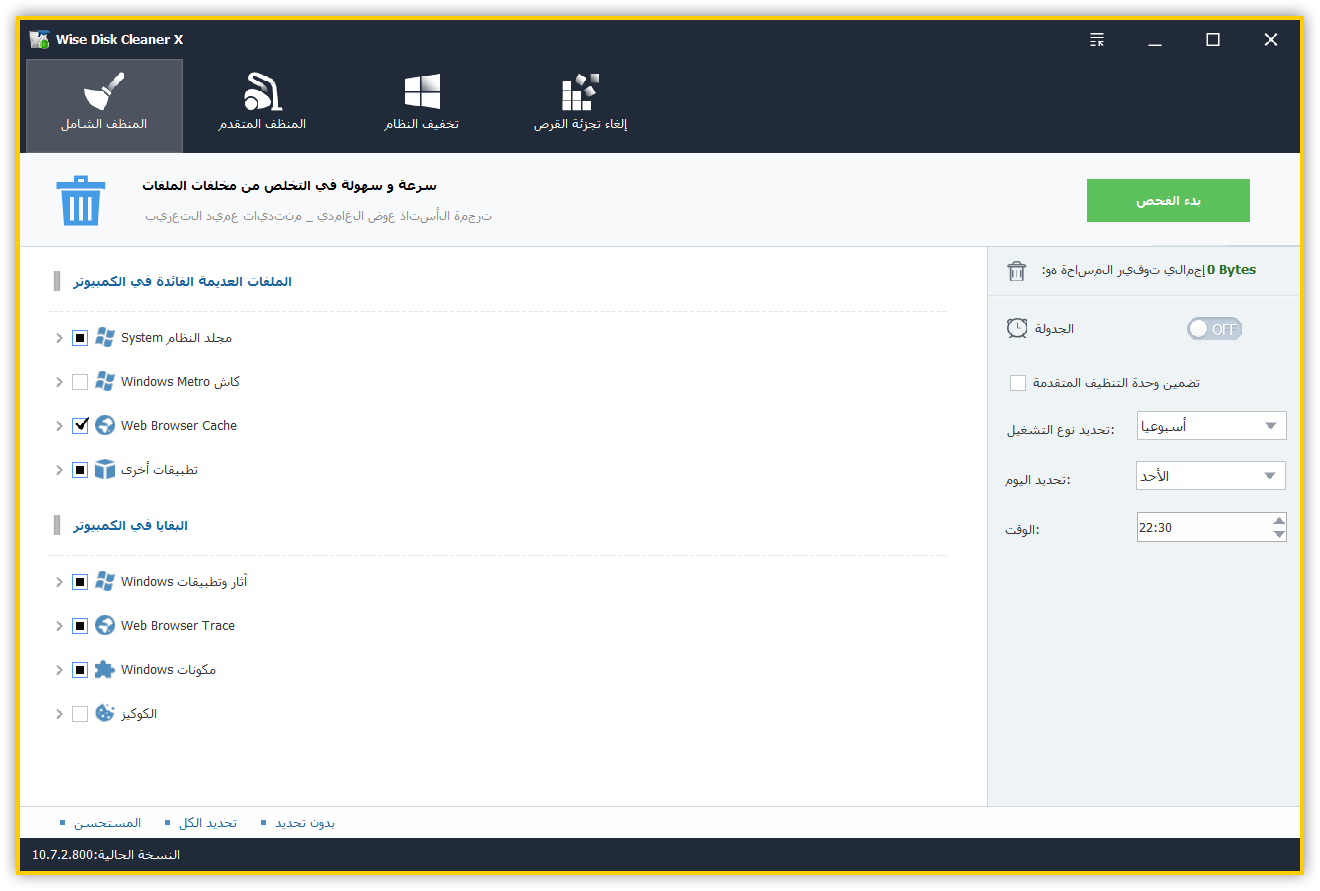Open the System Slimming Windows logo icon
The width and height of the screenshot is (1320, 891).
coord(422,92)
